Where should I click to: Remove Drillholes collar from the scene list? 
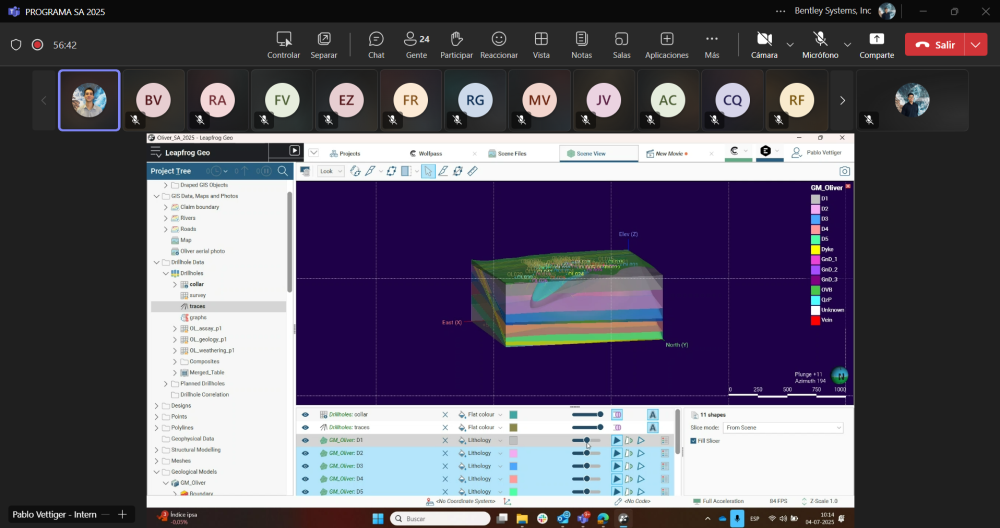pos(445,414)
